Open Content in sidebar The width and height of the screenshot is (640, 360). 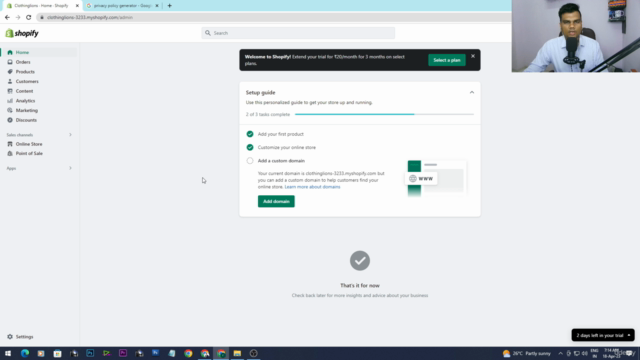pyautogui.click(x=24, y=91)
